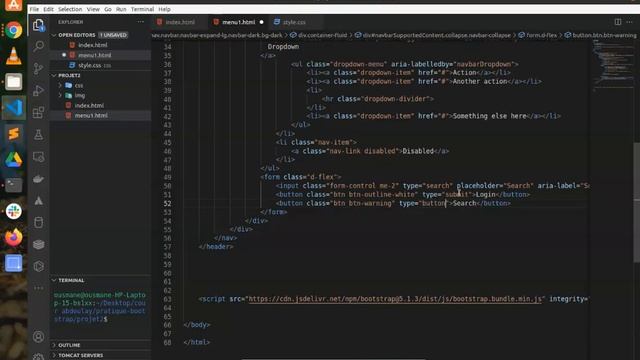Open Files manager from the dock
Screen dimensions: 640x360
click(13, 82)
